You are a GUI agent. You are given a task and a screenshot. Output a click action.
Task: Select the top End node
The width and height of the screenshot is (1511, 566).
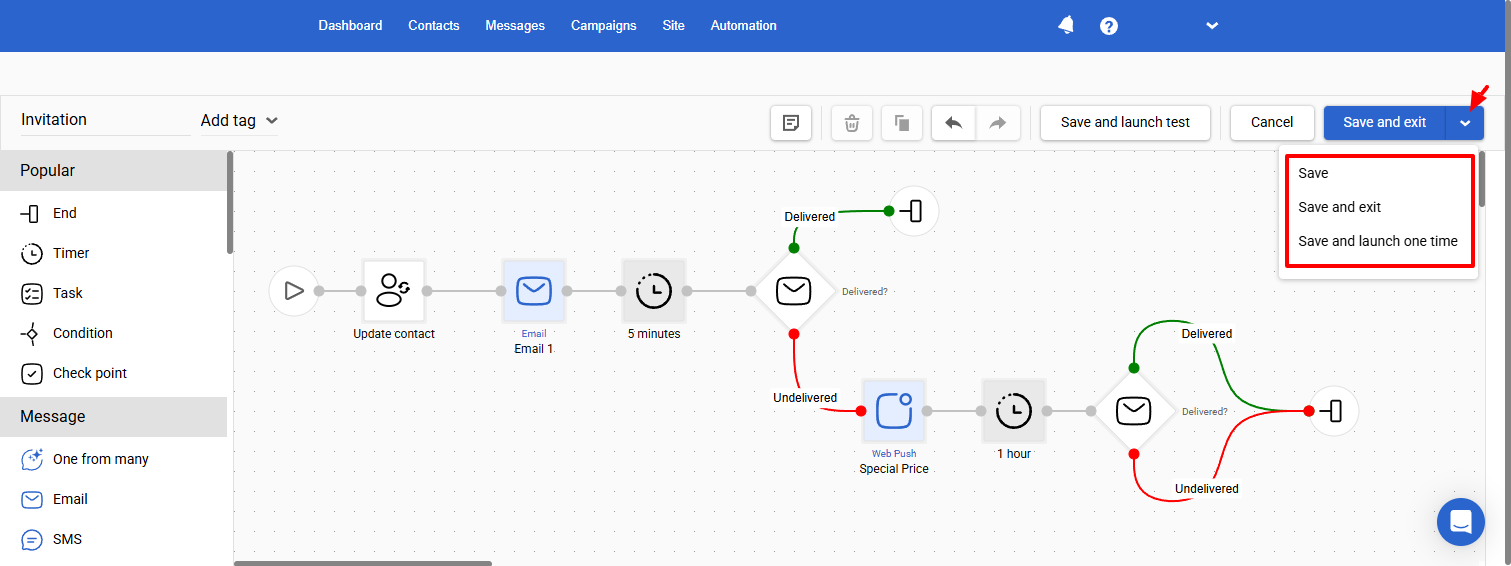pyautogui.click(x=914, y=211)
